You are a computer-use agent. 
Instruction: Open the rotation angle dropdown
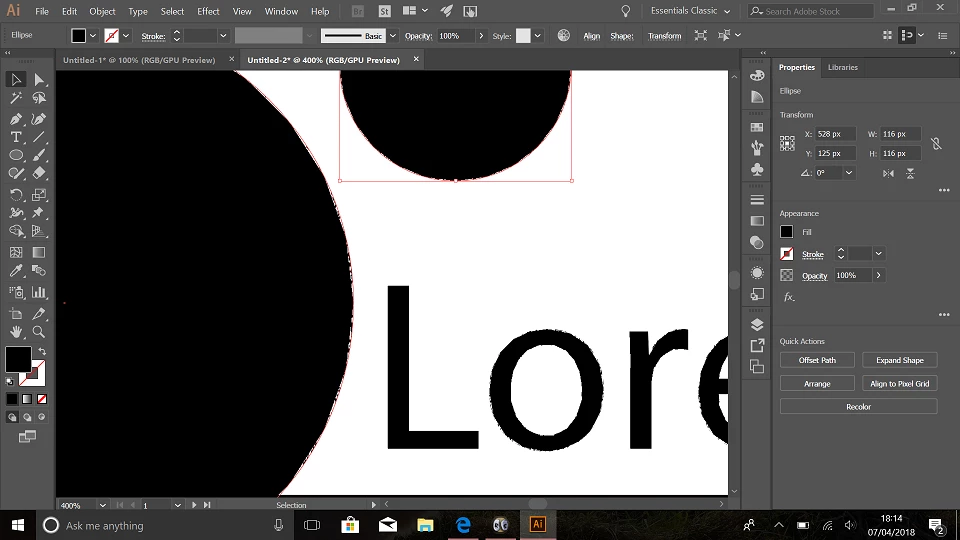[x=849, y=173]
